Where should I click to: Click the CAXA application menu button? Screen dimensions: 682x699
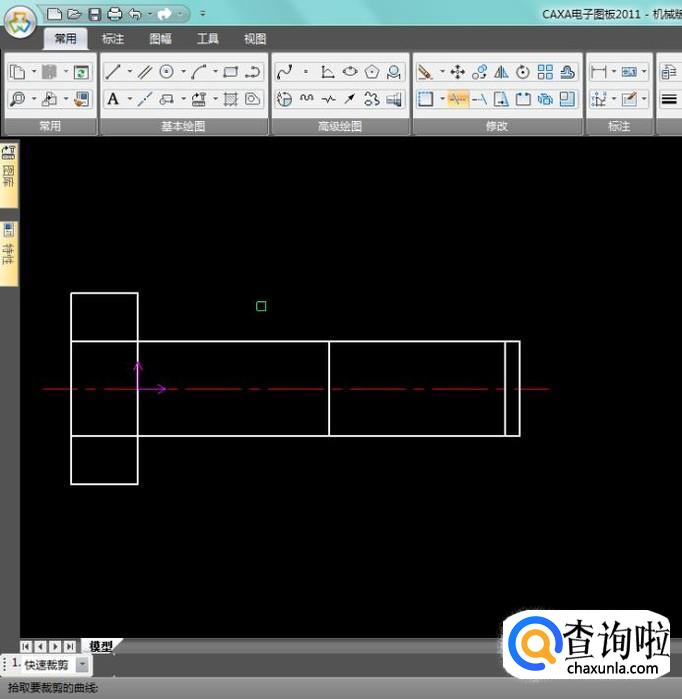(x=19, y=22)
